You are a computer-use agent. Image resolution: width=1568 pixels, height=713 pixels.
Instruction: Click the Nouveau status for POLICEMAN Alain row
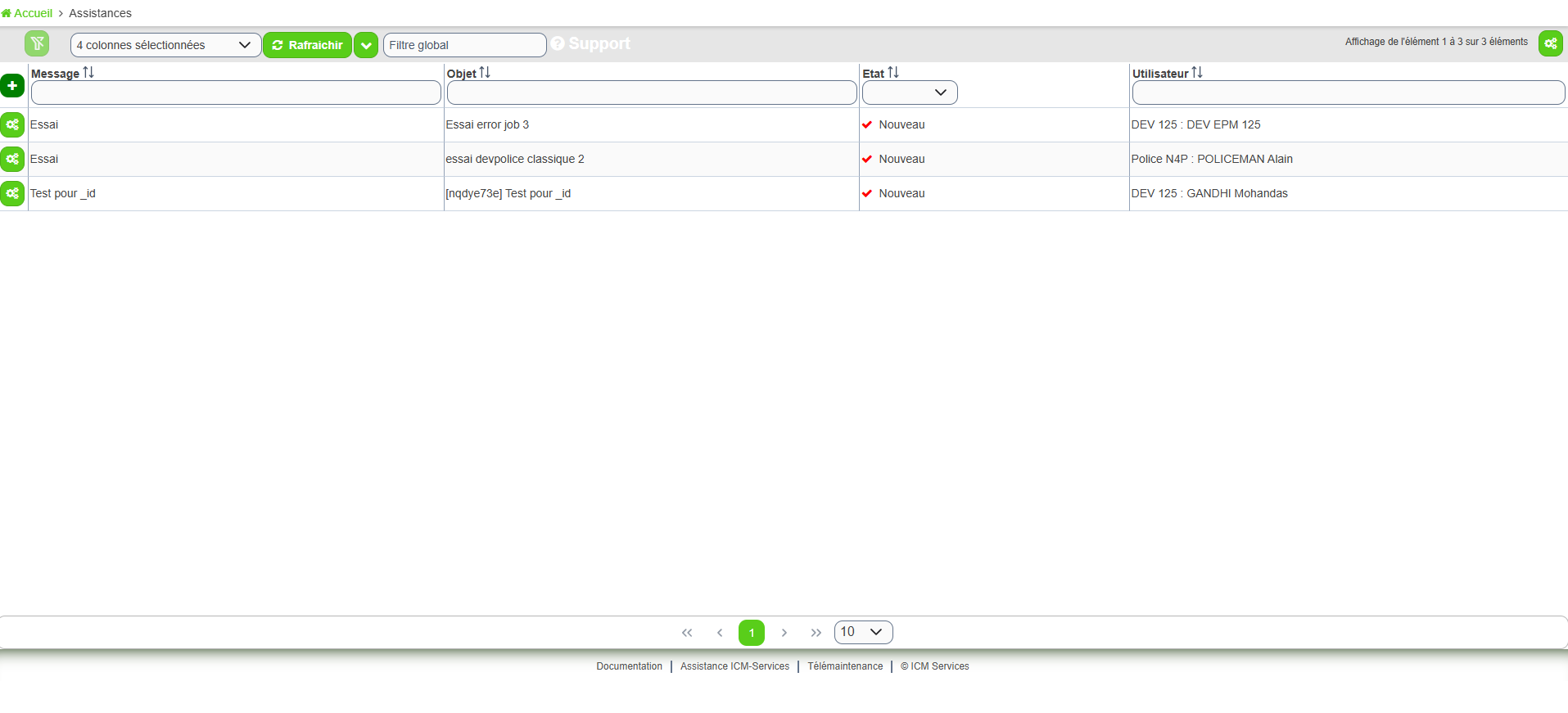click(901, 159)
